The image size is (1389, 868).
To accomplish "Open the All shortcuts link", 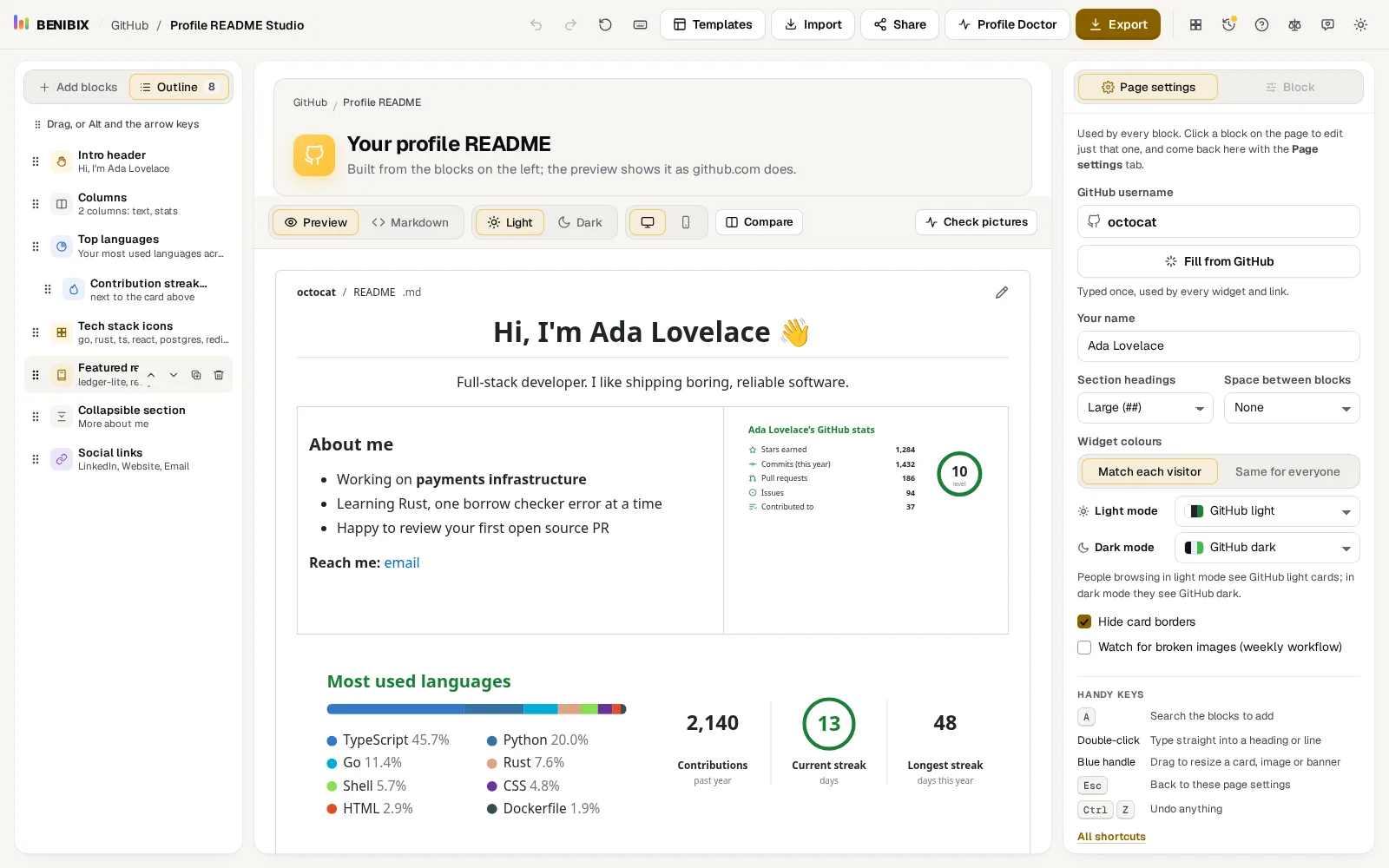I will click(x=1111, y=837).
